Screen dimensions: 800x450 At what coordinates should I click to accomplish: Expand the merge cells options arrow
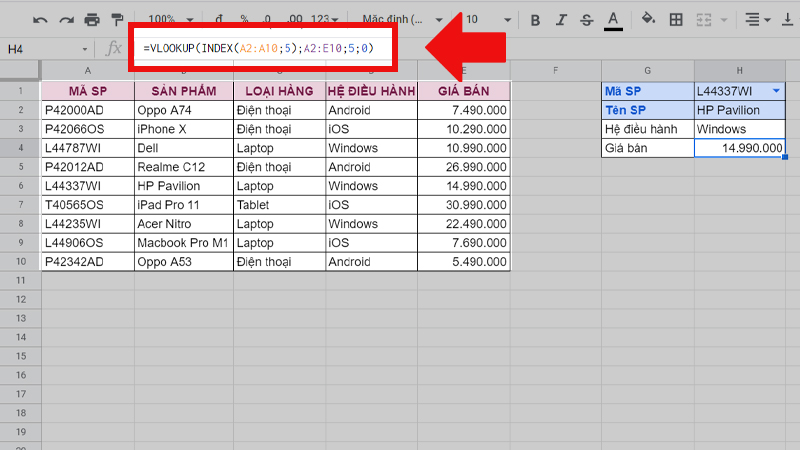point(723,20)
